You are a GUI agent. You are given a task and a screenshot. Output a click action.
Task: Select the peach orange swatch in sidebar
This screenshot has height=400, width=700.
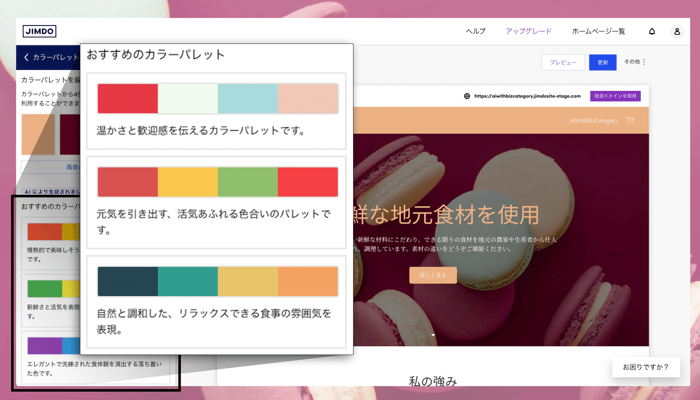pyautogui.click(x=38, y=134)
